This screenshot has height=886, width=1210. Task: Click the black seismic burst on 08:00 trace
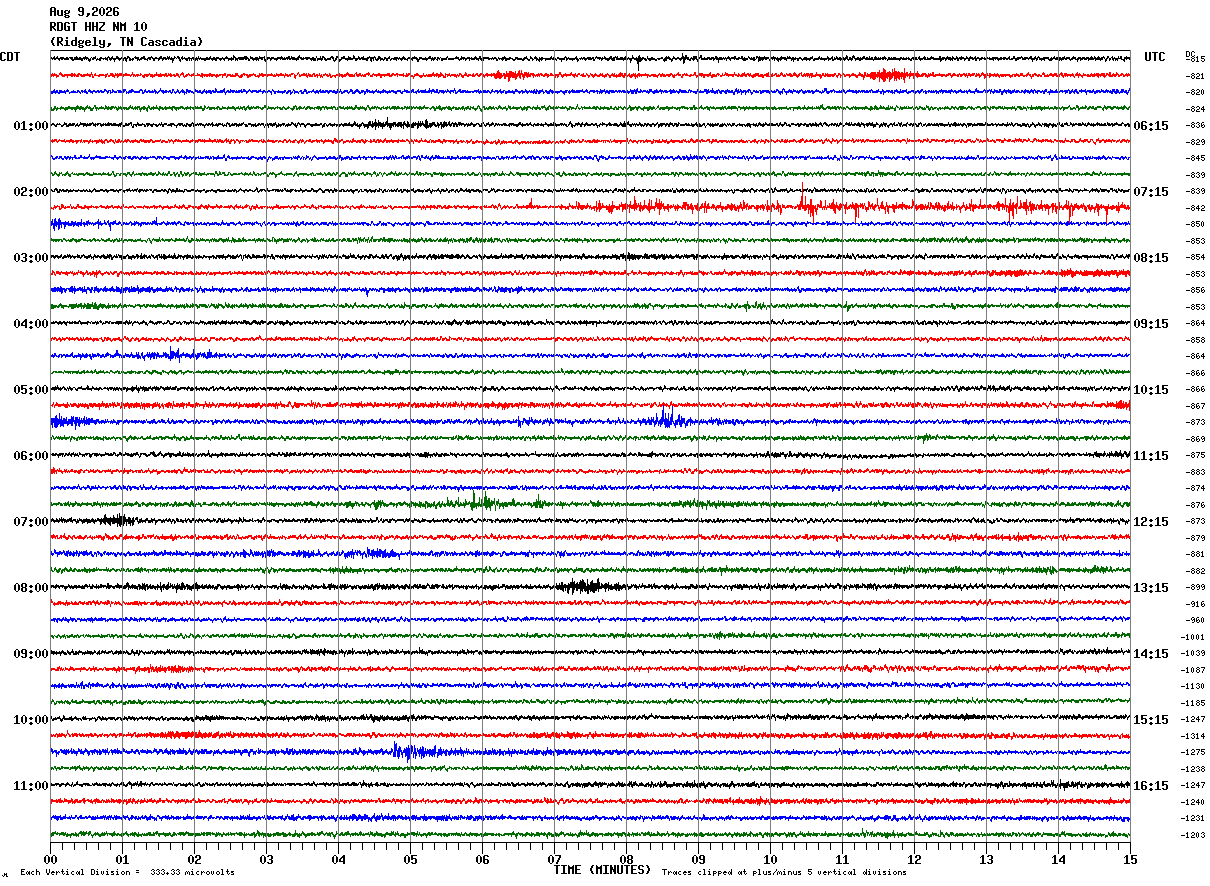tap(590, 586)
